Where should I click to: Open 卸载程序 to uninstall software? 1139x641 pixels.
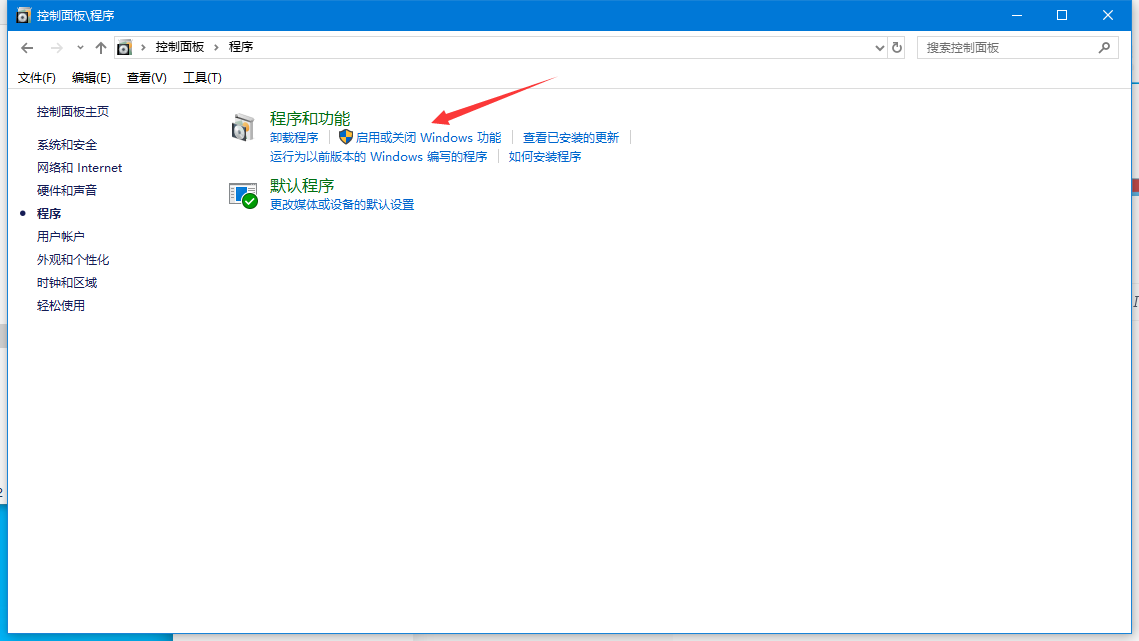click(294, 137)
